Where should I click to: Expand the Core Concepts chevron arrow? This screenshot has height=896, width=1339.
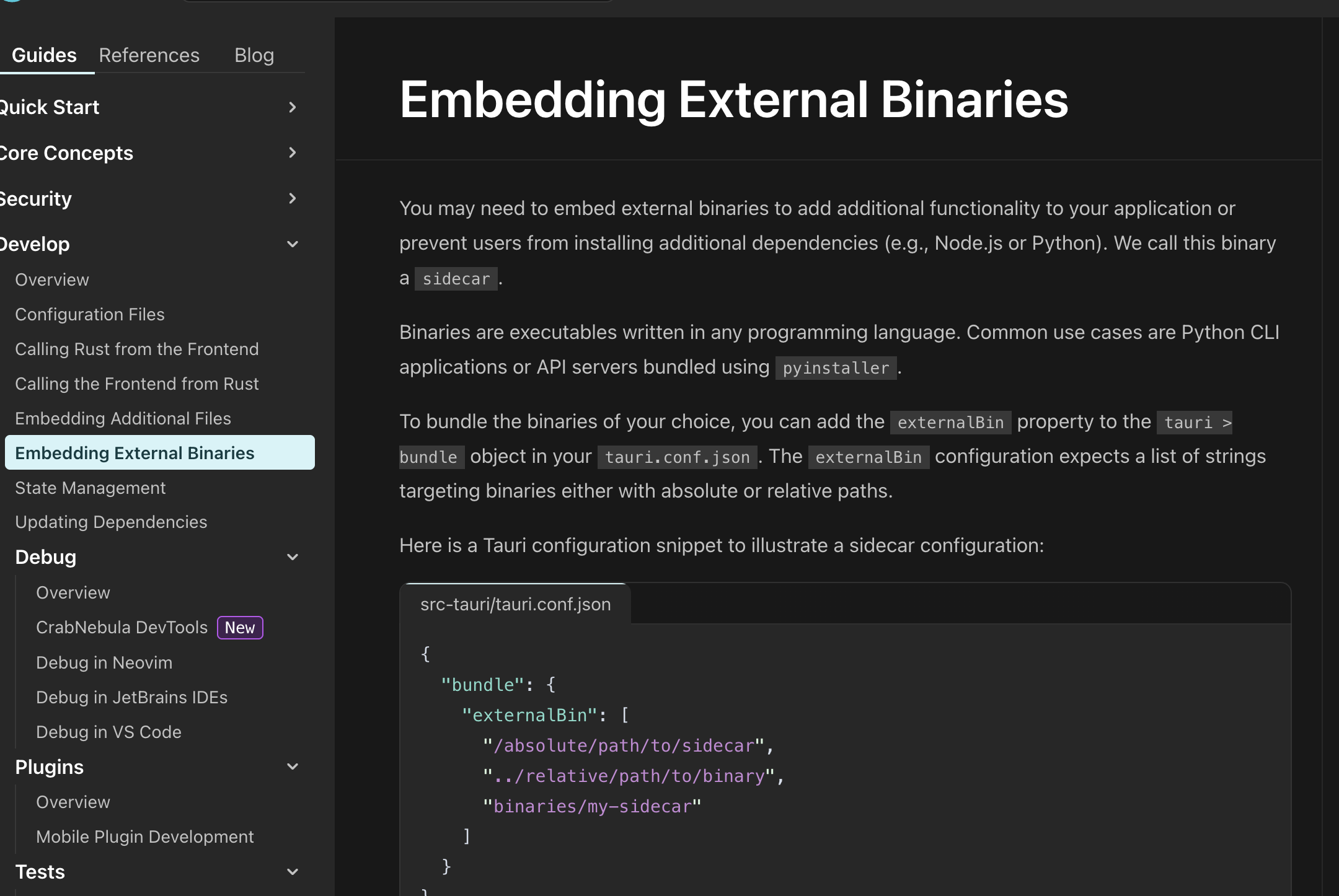[x=293, y=152]
